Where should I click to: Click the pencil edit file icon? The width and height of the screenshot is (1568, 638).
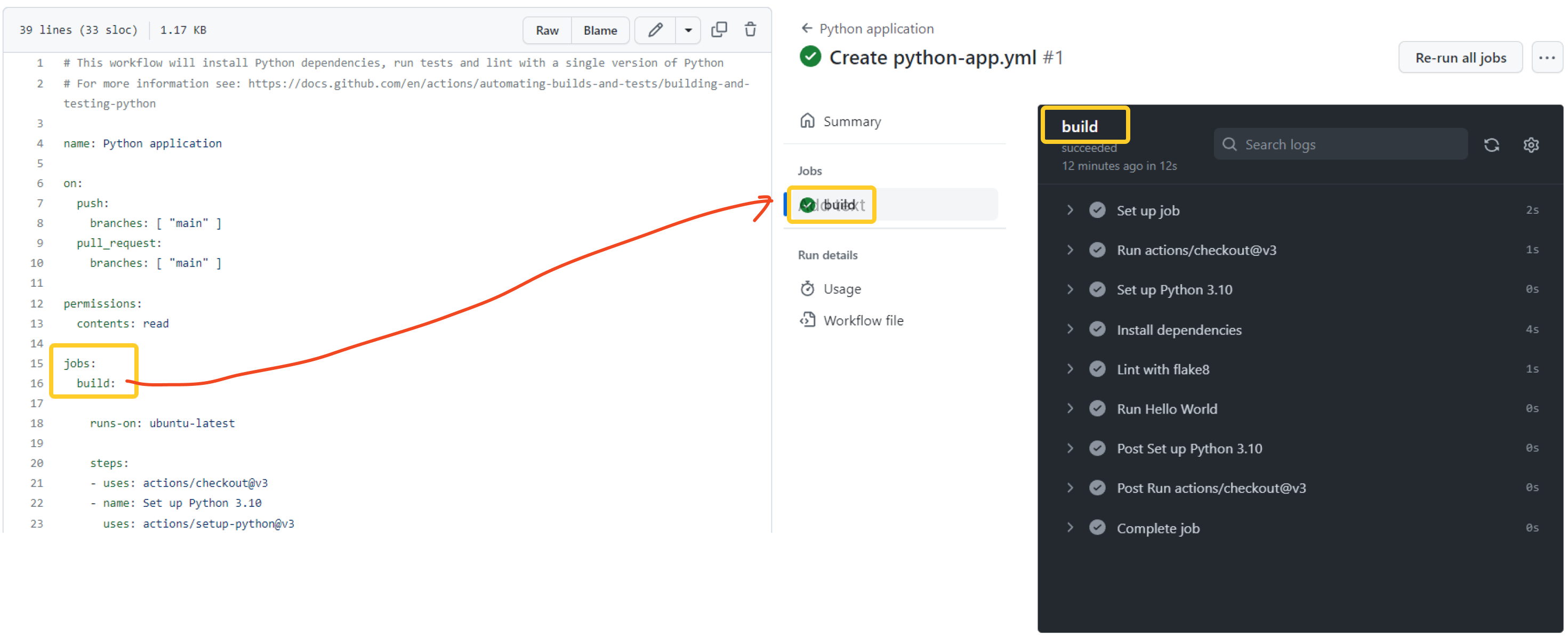tap(655, 30)
